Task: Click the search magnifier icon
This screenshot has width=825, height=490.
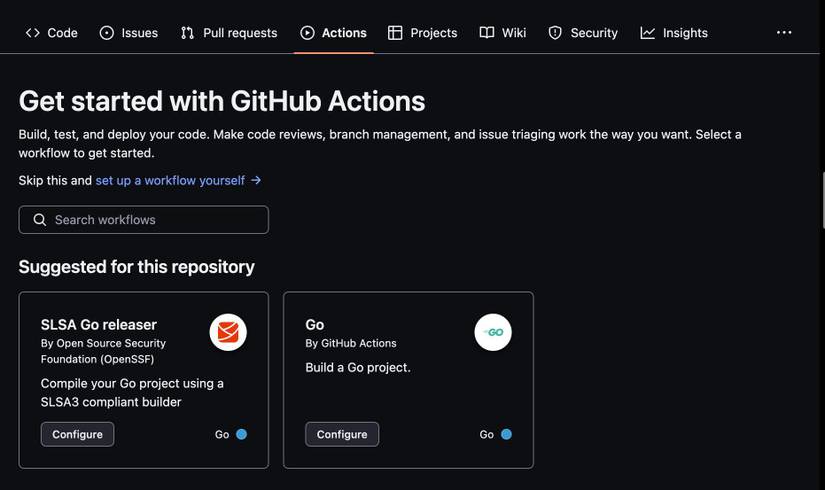Action: (x=40, y=220)
